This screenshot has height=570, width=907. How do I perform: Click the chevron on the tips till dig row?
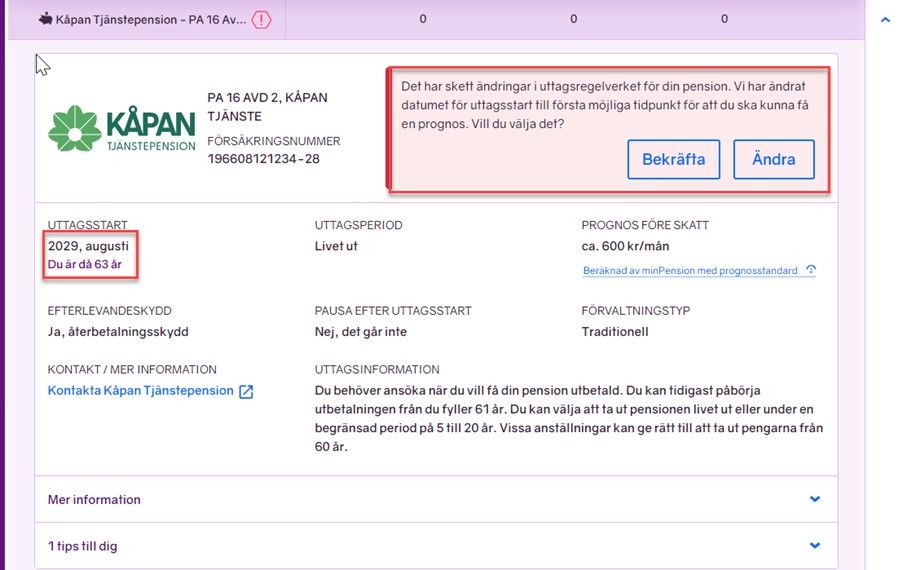tap(815, 546)
